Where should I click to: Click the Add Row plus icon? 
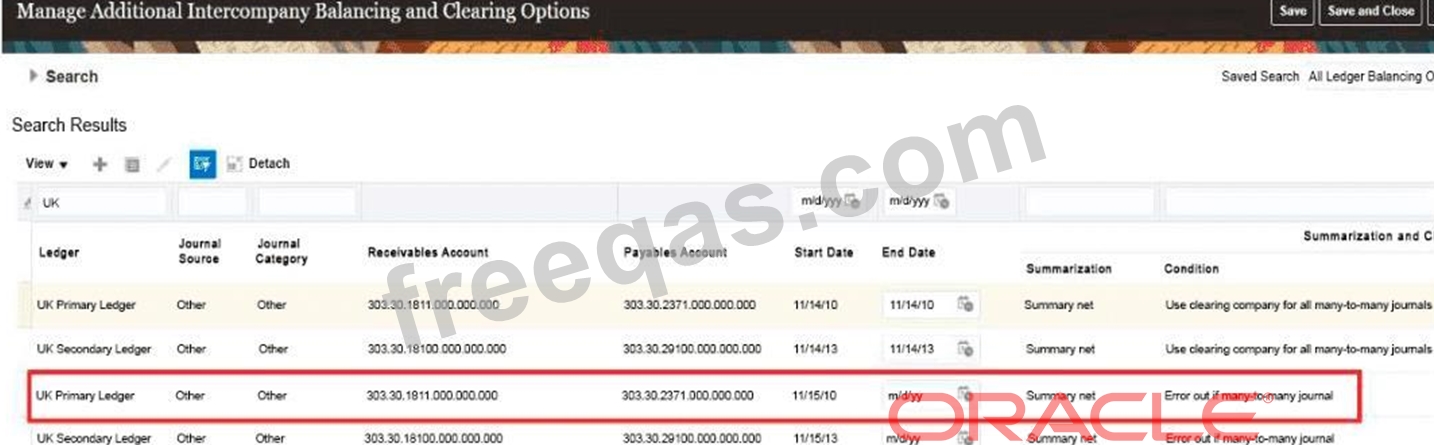point(100,164)
